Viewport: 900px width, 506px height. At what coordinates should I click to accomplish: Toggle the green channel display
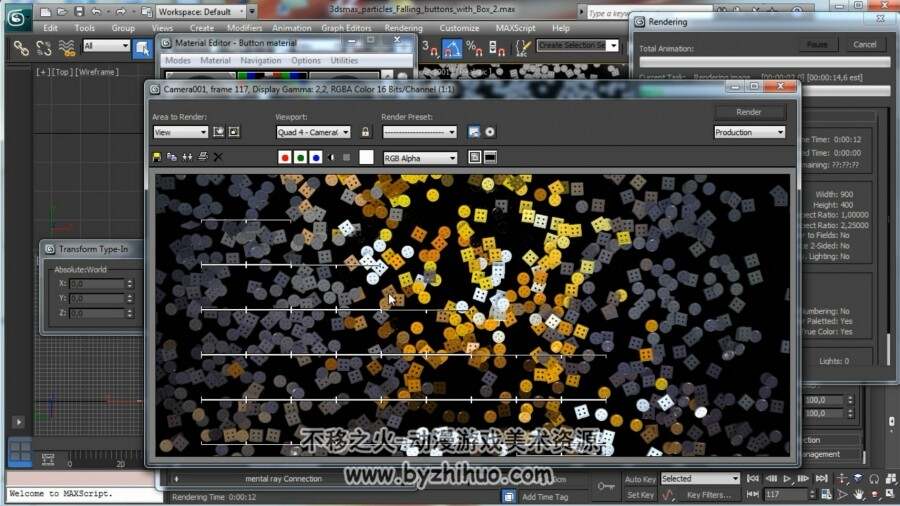click(300, 157)
